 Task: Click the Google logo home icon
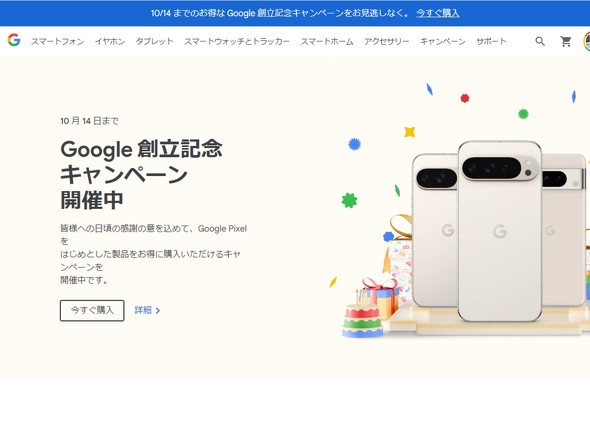(x=14, y=40)
